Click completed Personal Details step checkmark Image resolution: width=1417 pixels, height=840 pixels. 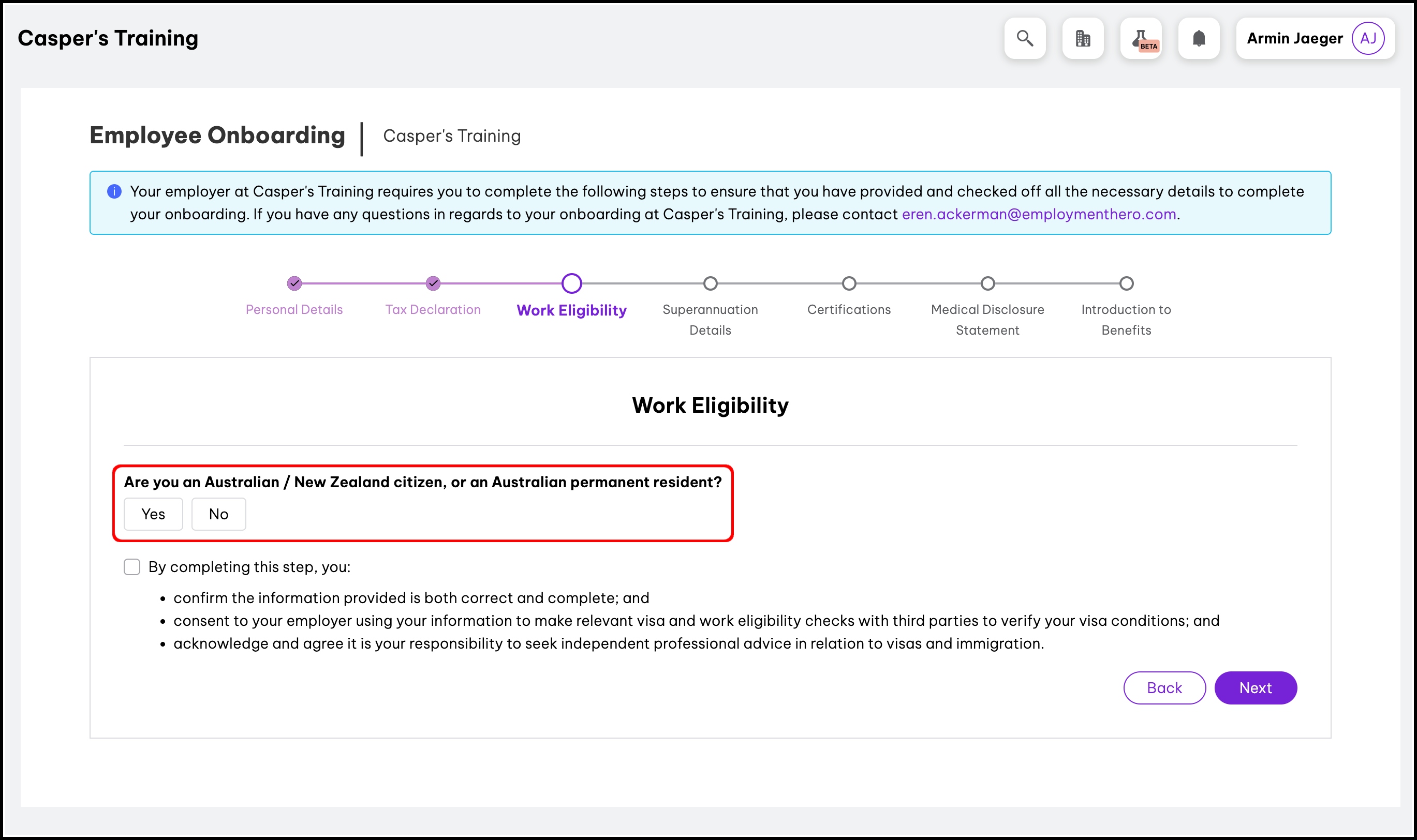coord(294,283)
